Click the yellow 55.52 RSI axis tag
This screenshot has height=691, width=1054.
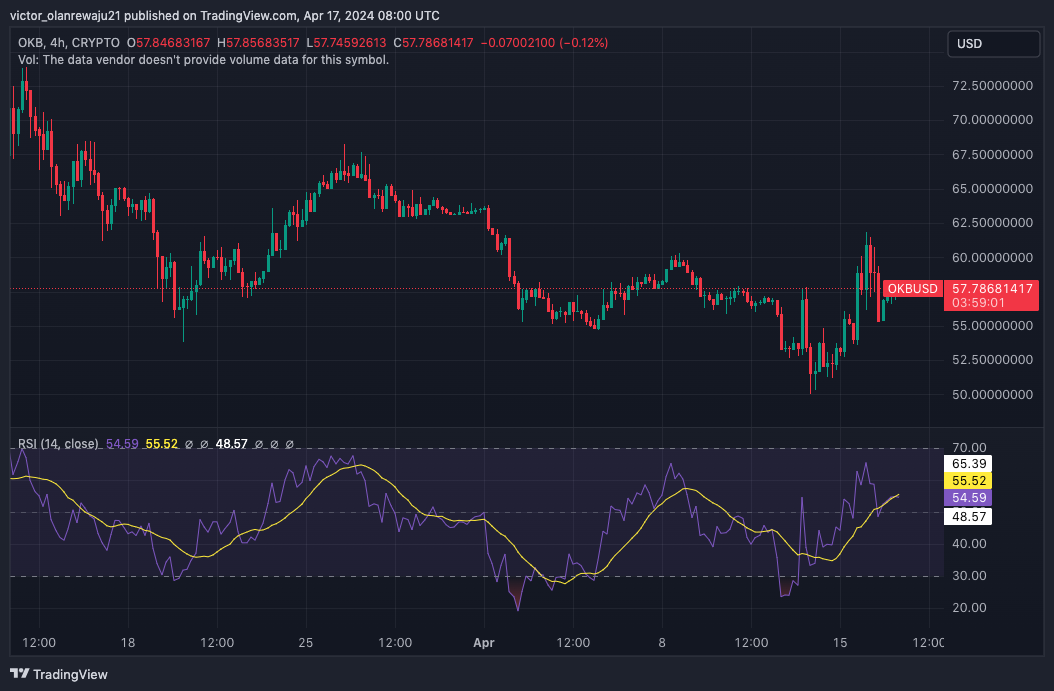tap(969, 480)
